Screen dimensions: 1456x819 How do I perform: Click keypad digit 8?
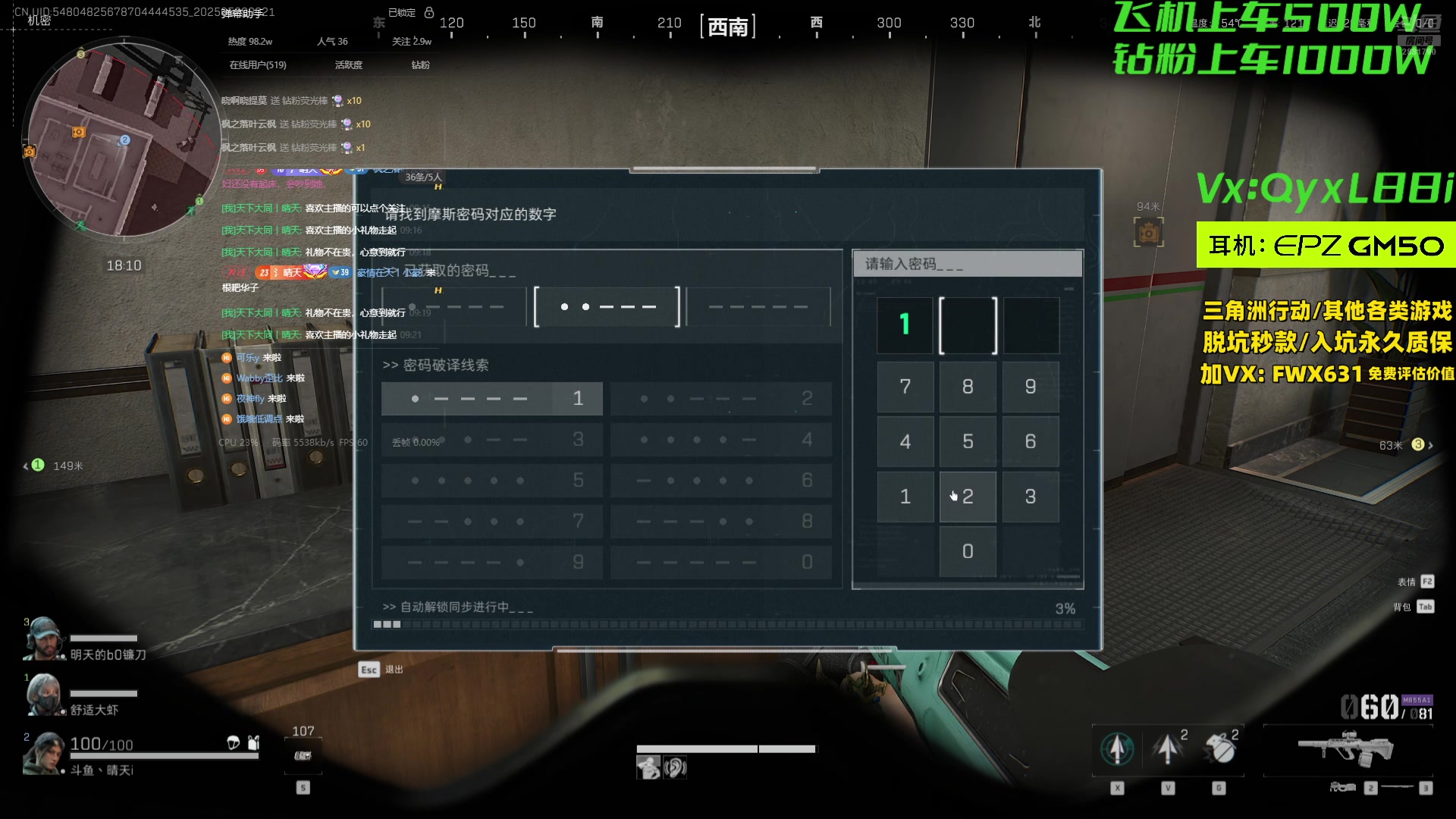968,387
